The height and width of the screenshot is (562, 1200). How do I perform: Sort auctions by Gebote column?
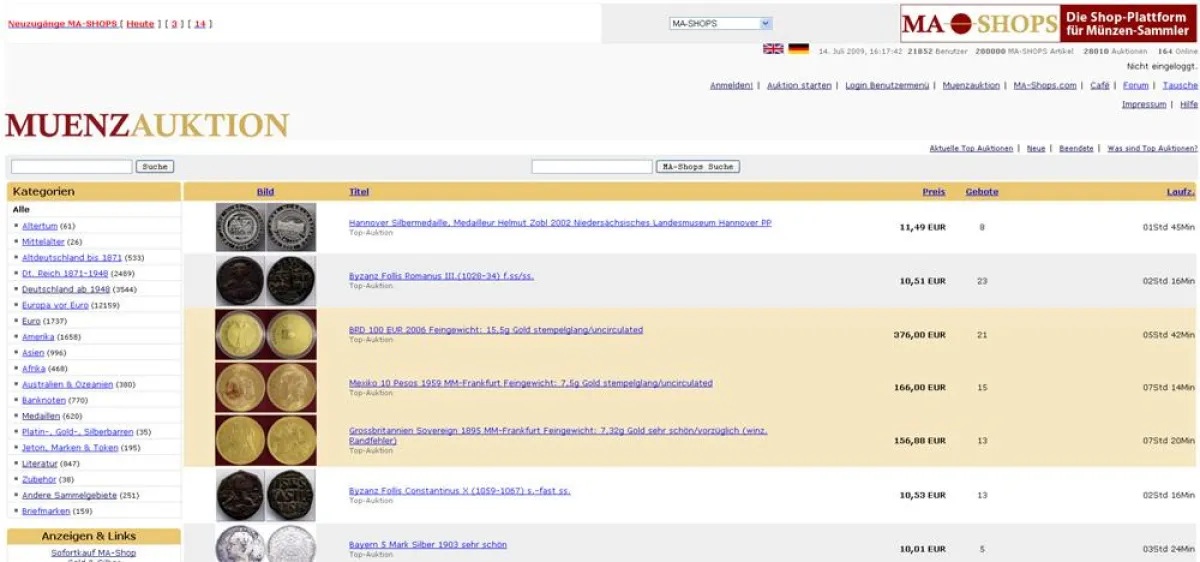pyautogui.click(x=982, y=192)
